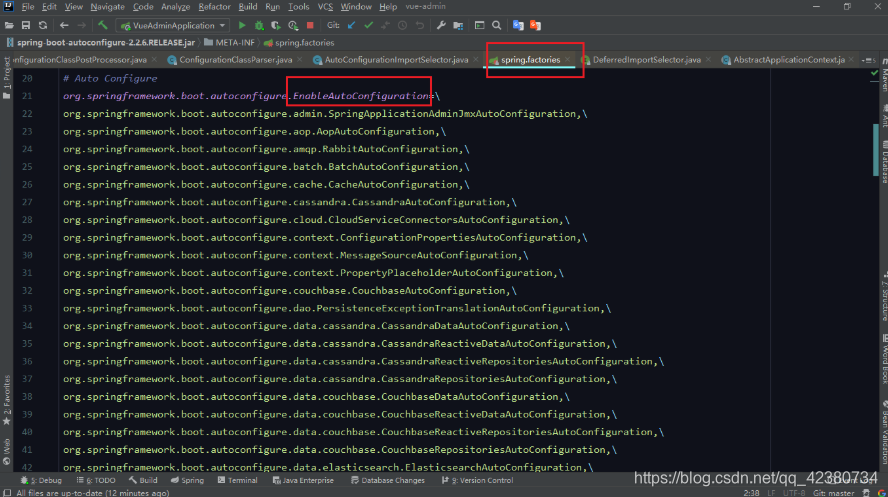888x497 pixels.
Task: Open the Tools menu
Action: (298, 7)
